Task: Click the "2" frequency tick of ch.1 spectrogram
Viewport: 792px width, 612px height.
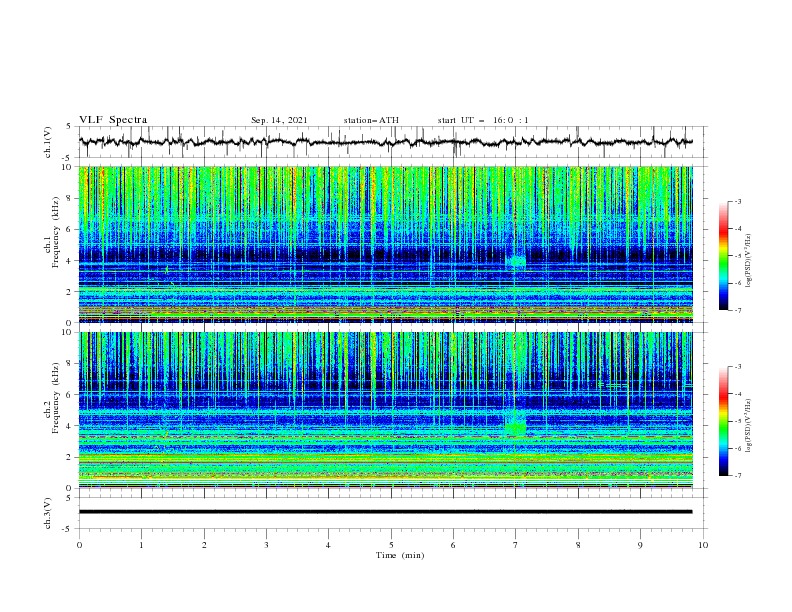Action: (69, 292)
